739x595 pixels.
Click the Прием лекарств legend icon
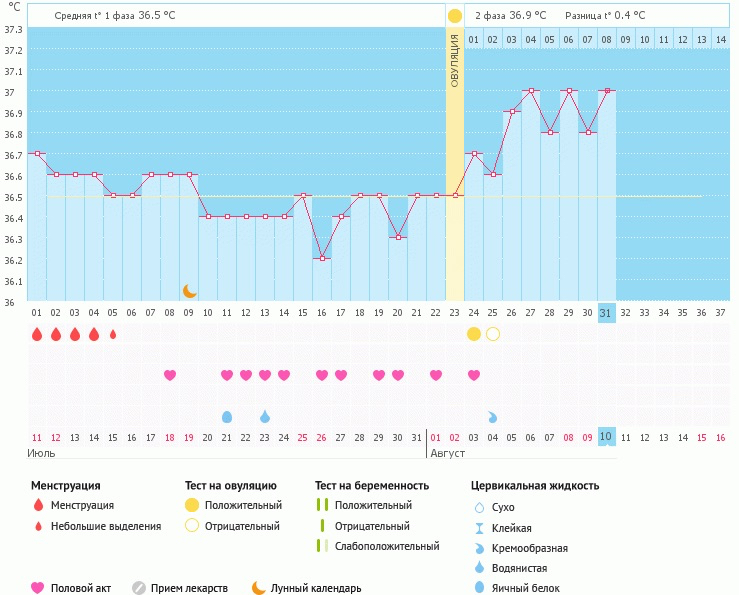pyautogui.click(x=139, y=588)
